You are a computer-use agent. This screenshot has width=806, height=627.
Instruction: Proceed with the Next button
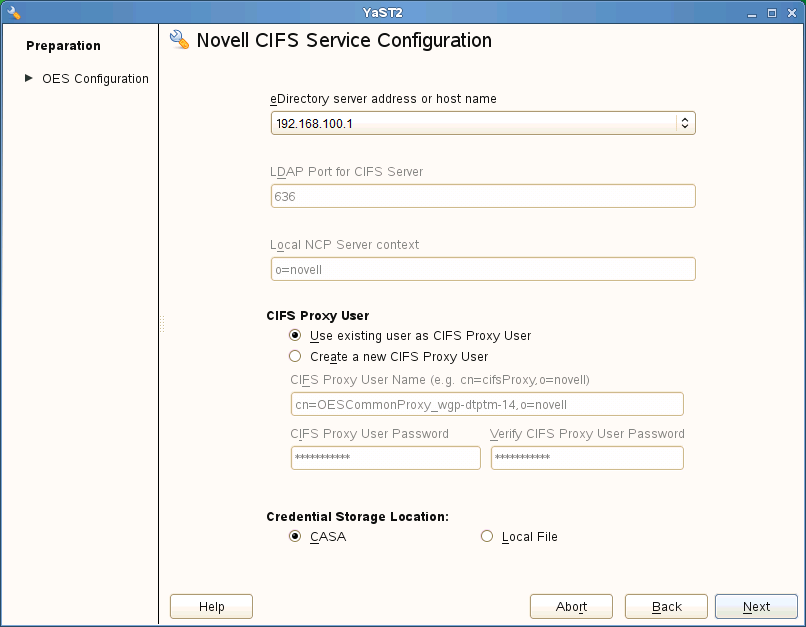point(756,606)
